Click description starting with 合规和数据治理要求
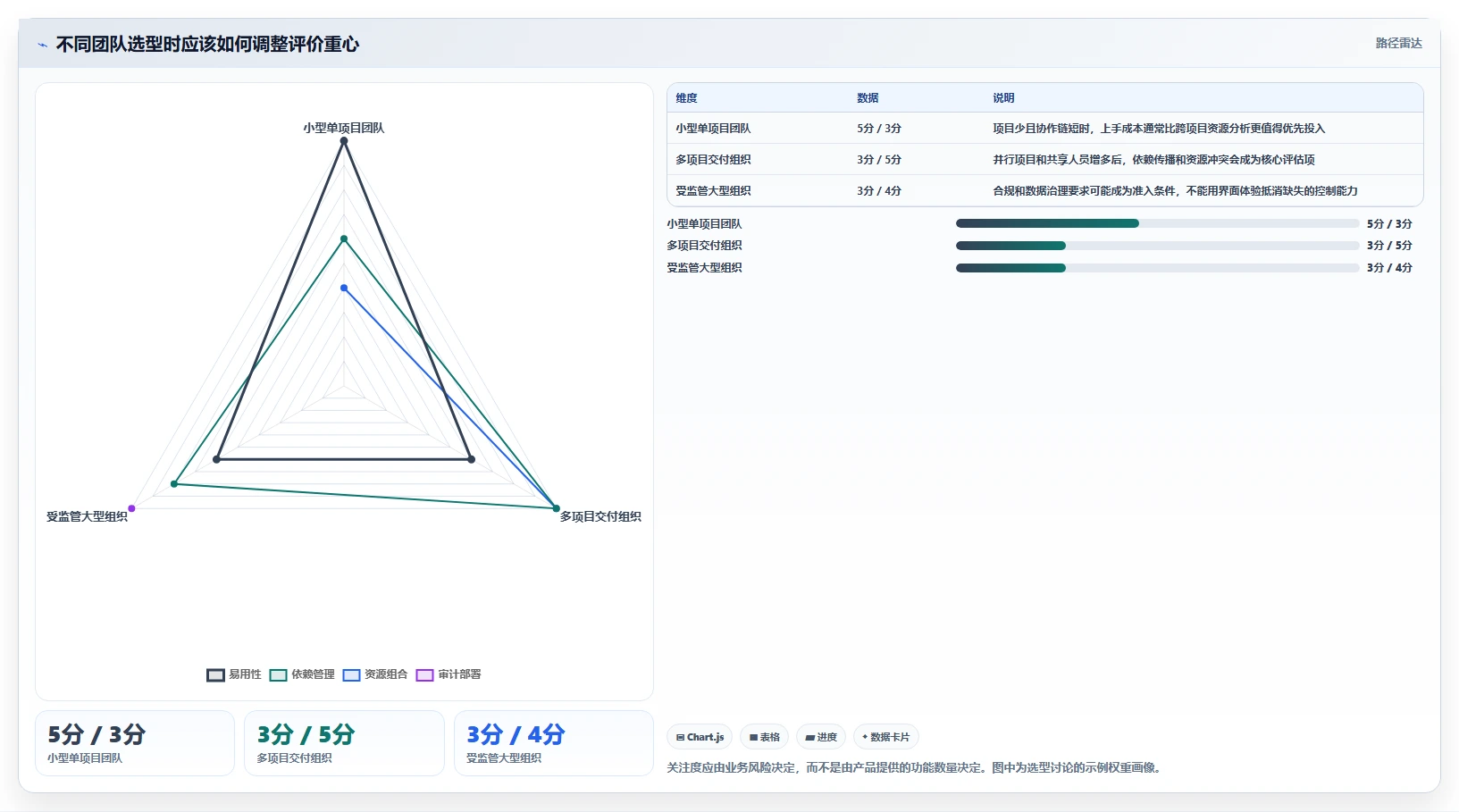The width and height of the screenshot is (1459, 812). [1175, 191]
